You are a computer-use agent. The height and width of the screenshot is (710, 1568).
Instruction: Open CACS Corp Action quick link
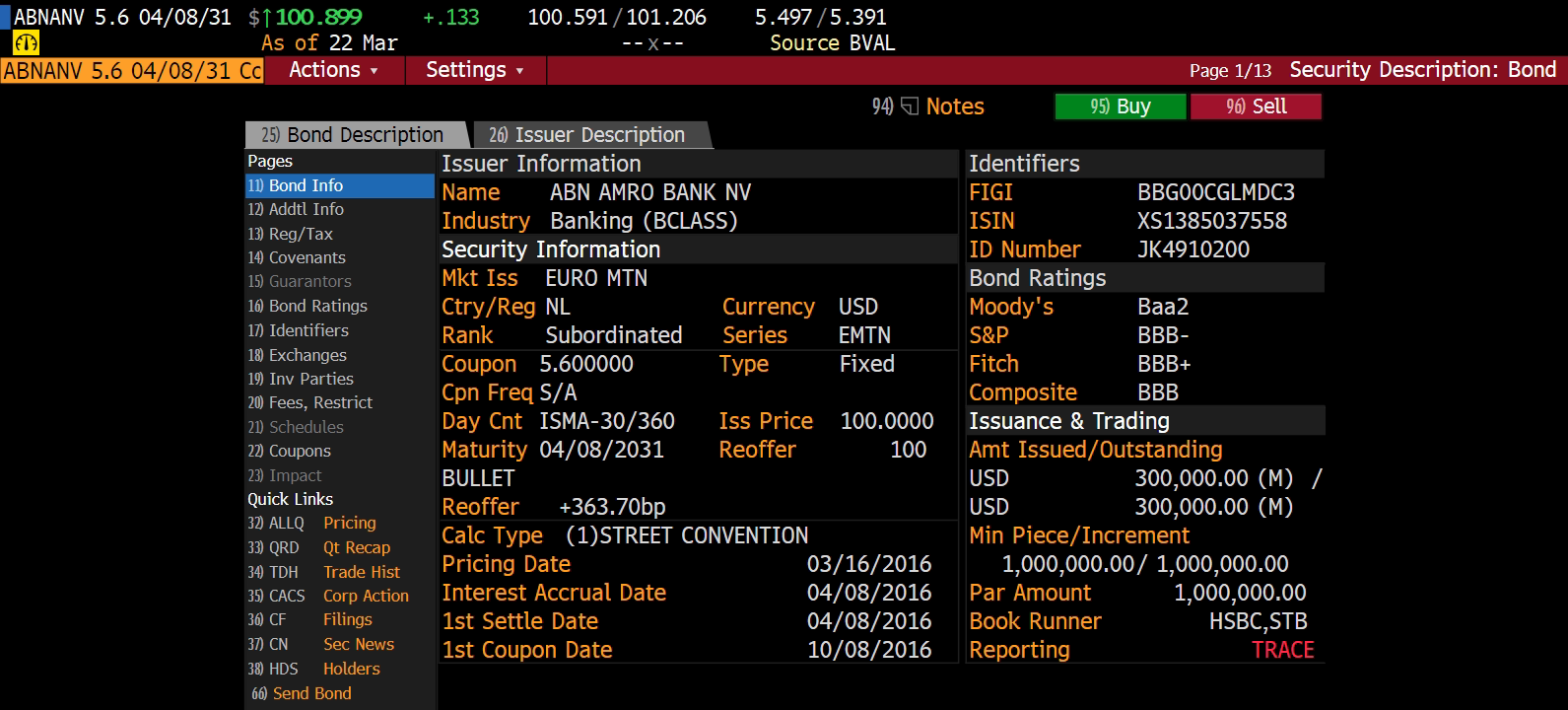(327, 596)
